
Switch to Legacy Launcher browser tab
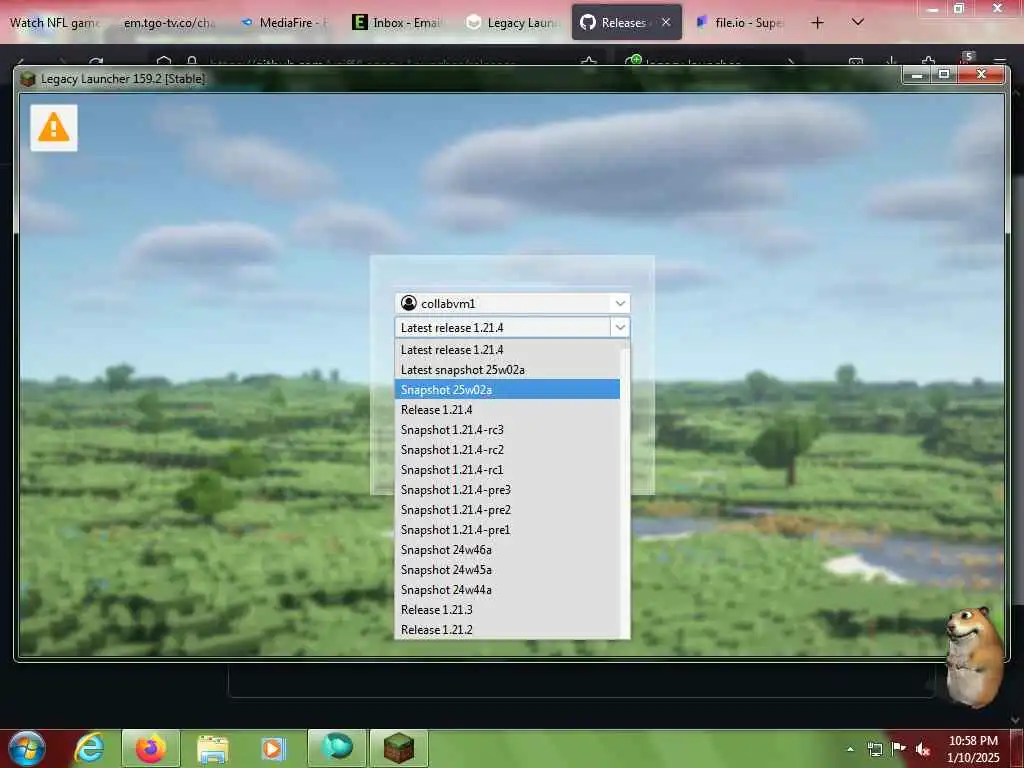(x=513, y=23)
